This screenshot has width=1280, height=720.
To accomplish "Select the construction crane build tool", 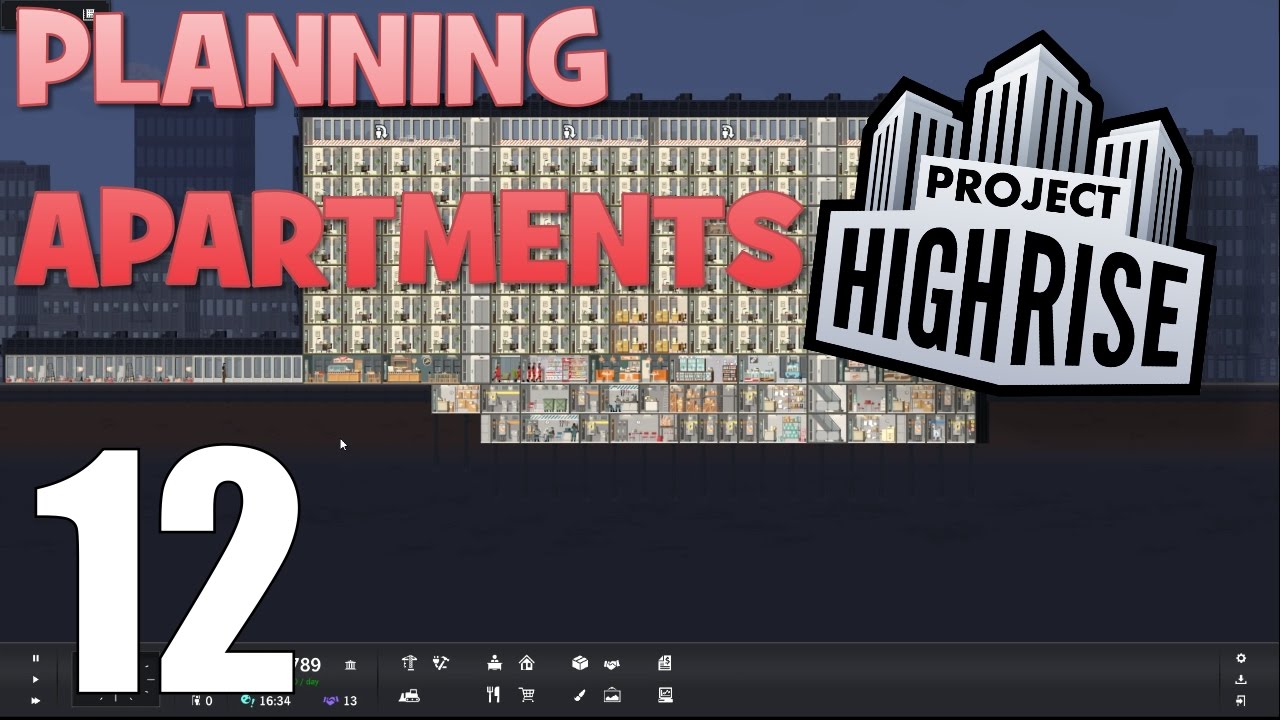I will 408,663.
